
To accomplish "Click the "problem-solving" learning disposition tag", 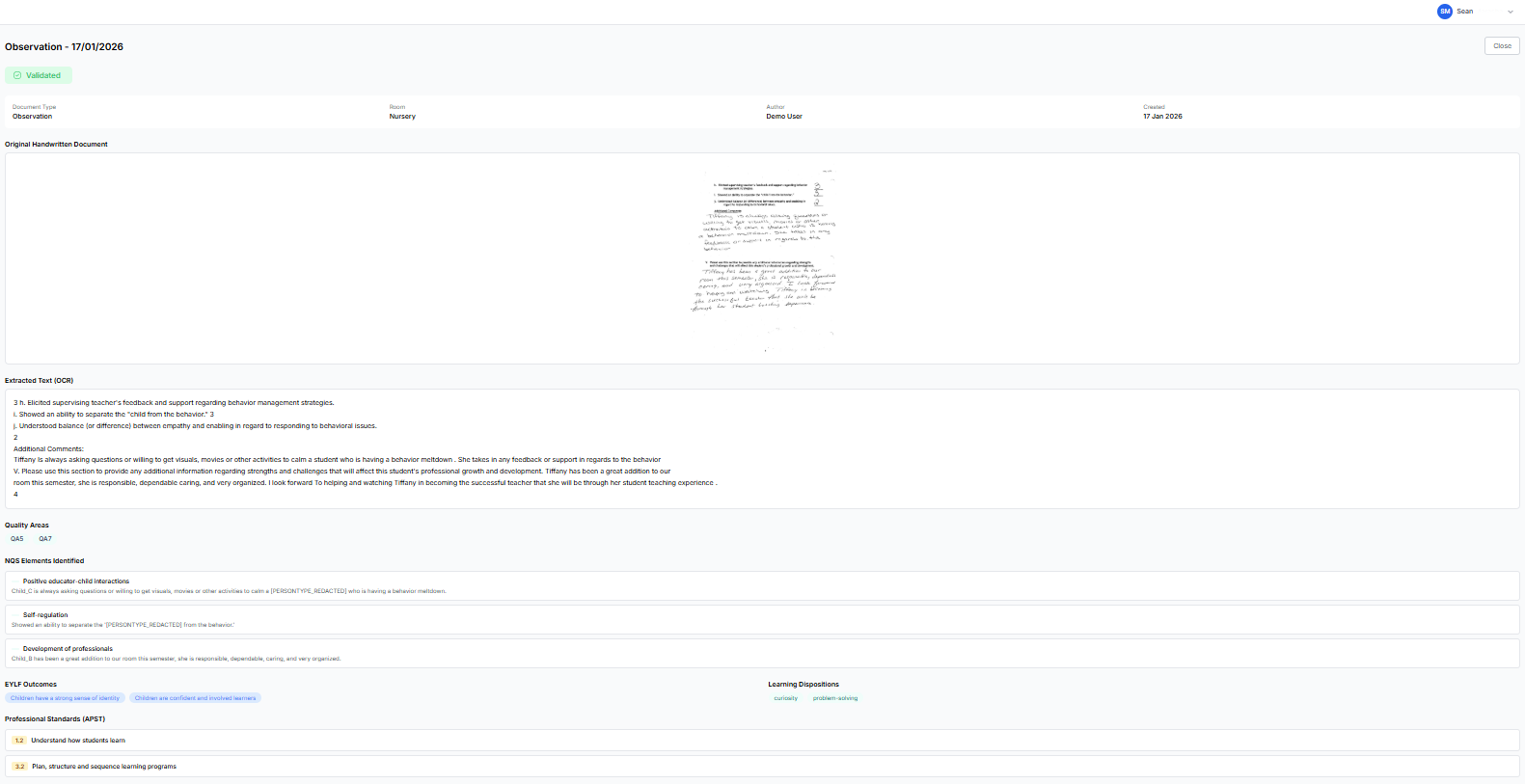I will coord(835,698).
